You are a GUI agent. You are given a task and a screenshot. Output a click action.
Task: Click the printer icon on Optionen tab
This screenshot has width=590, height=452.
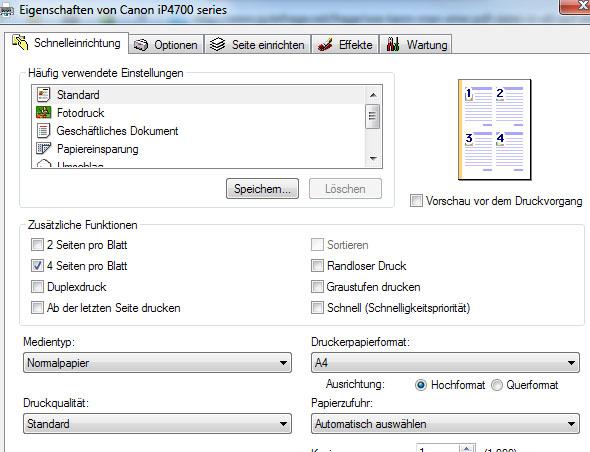[141, 45]
